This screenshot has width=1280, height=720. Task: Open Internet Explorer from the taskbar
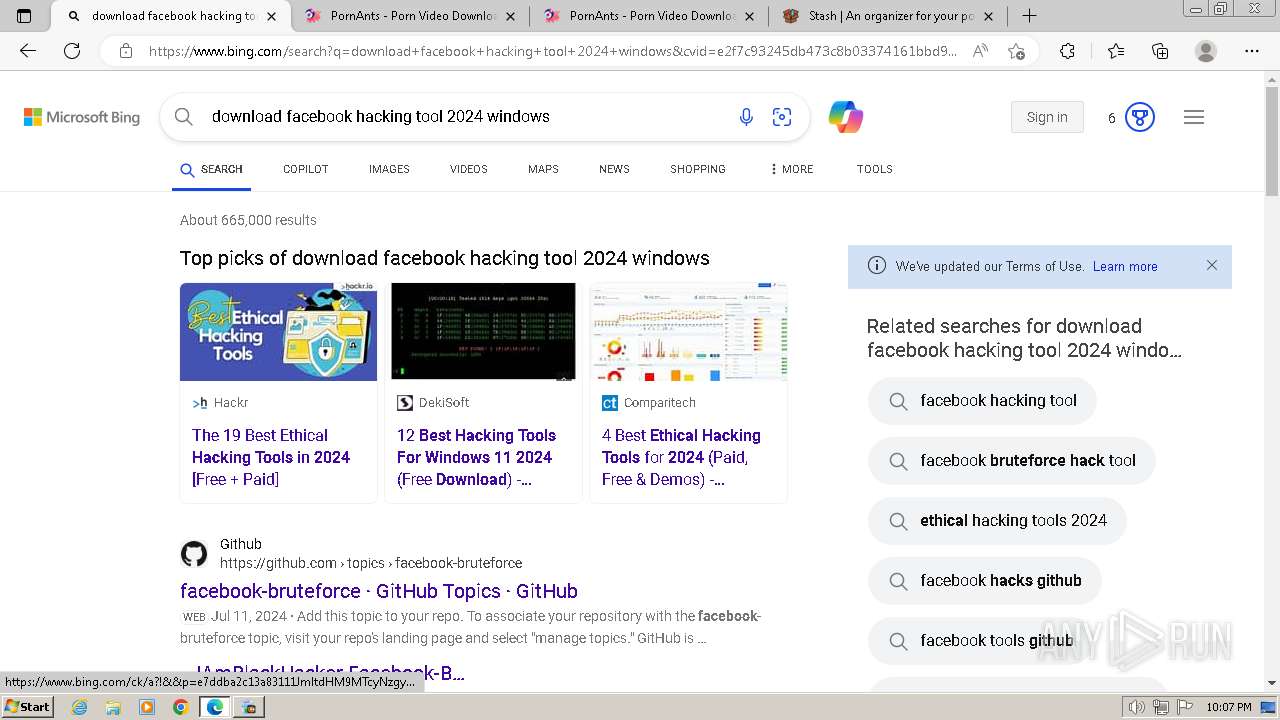click(x=79, y=707)
